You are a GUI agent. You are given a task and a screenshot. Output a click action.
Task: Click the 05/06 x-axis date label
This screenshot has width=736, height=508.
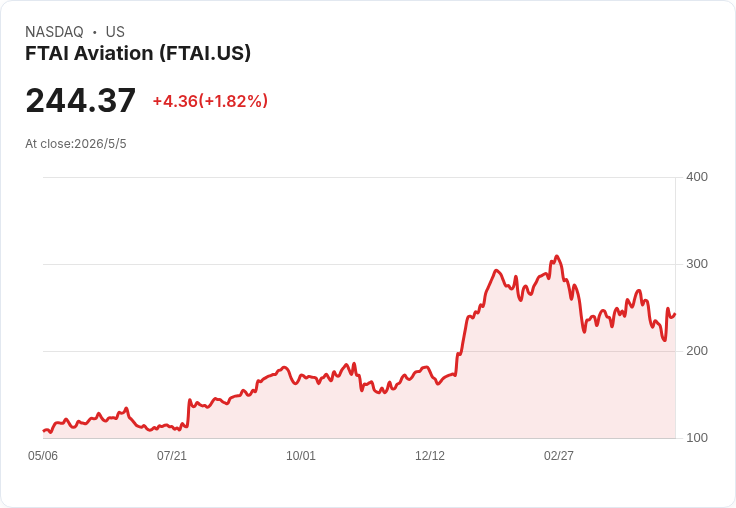pos(43,456)
